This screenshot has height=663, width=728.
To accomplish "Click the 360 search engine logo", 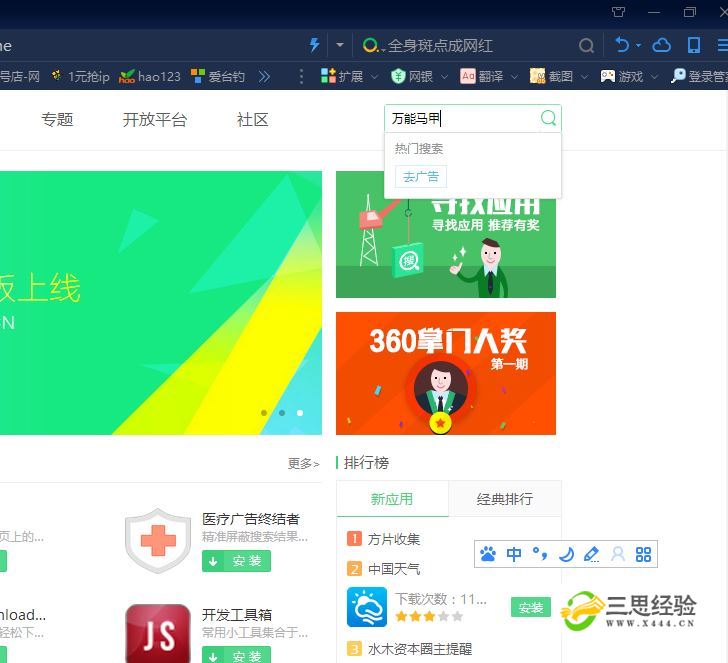I will [x=370, y=46].
